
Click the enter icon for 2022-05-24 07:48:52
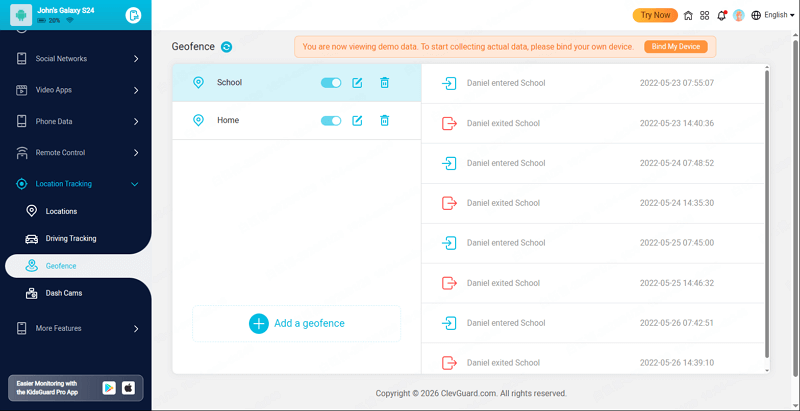tap(449, 163)
